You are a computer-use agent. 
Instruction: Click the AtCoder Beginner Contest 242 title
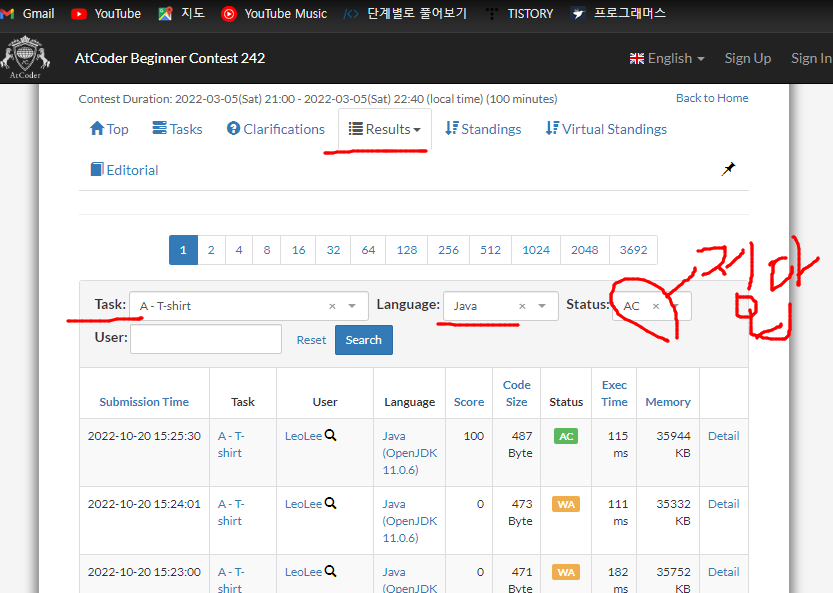tap(170, 58)
